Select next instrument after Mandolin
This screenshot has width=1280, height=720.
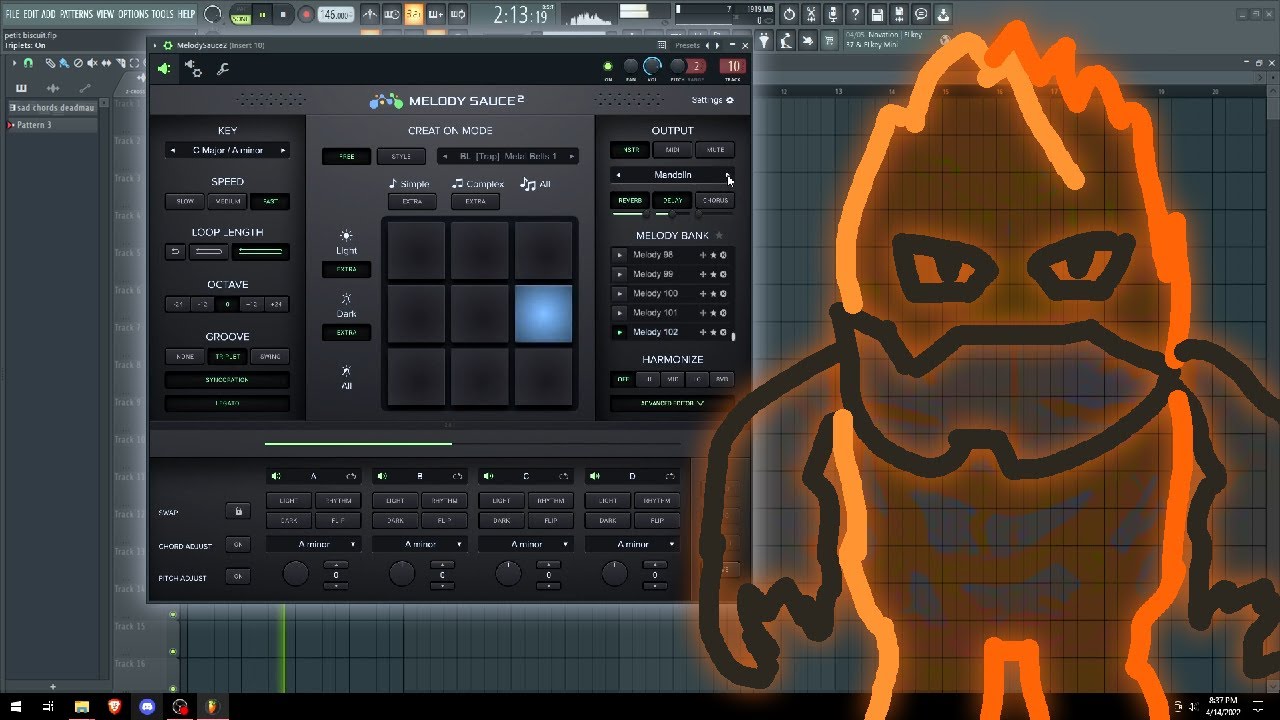point(728,175)
